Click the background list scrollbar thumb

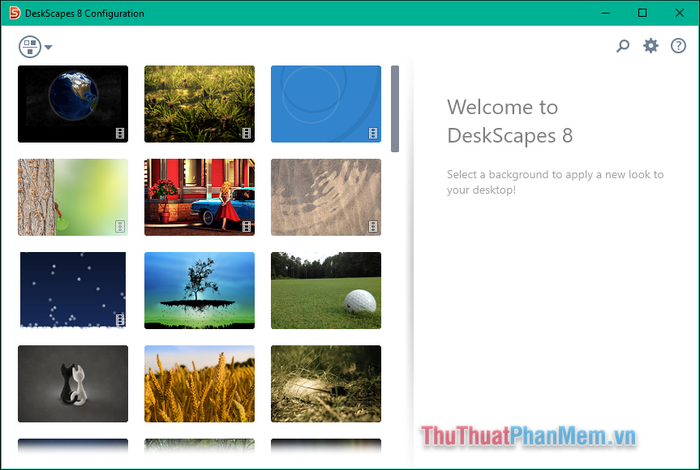[x=395, y=108]
